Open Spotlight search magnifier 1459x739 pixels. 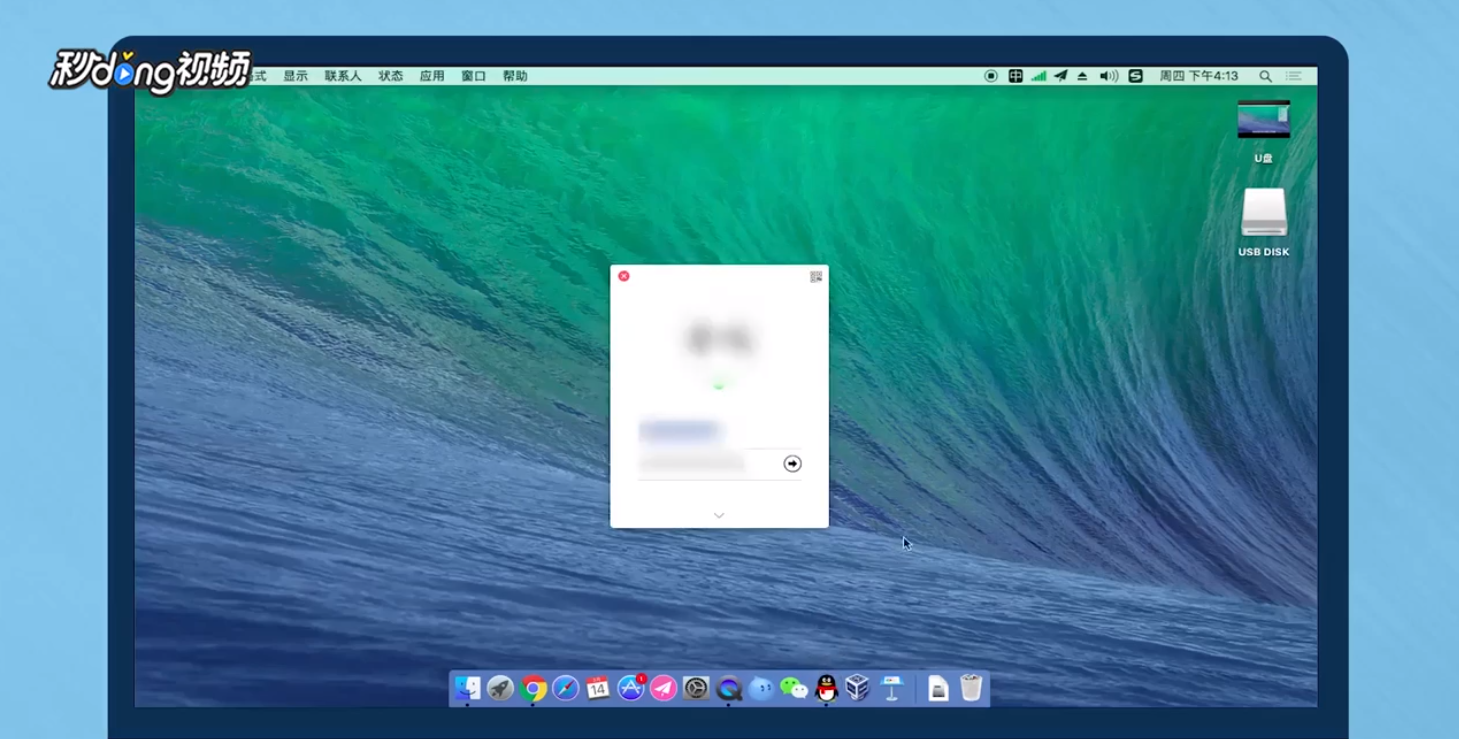click(x=1265, y=76)
